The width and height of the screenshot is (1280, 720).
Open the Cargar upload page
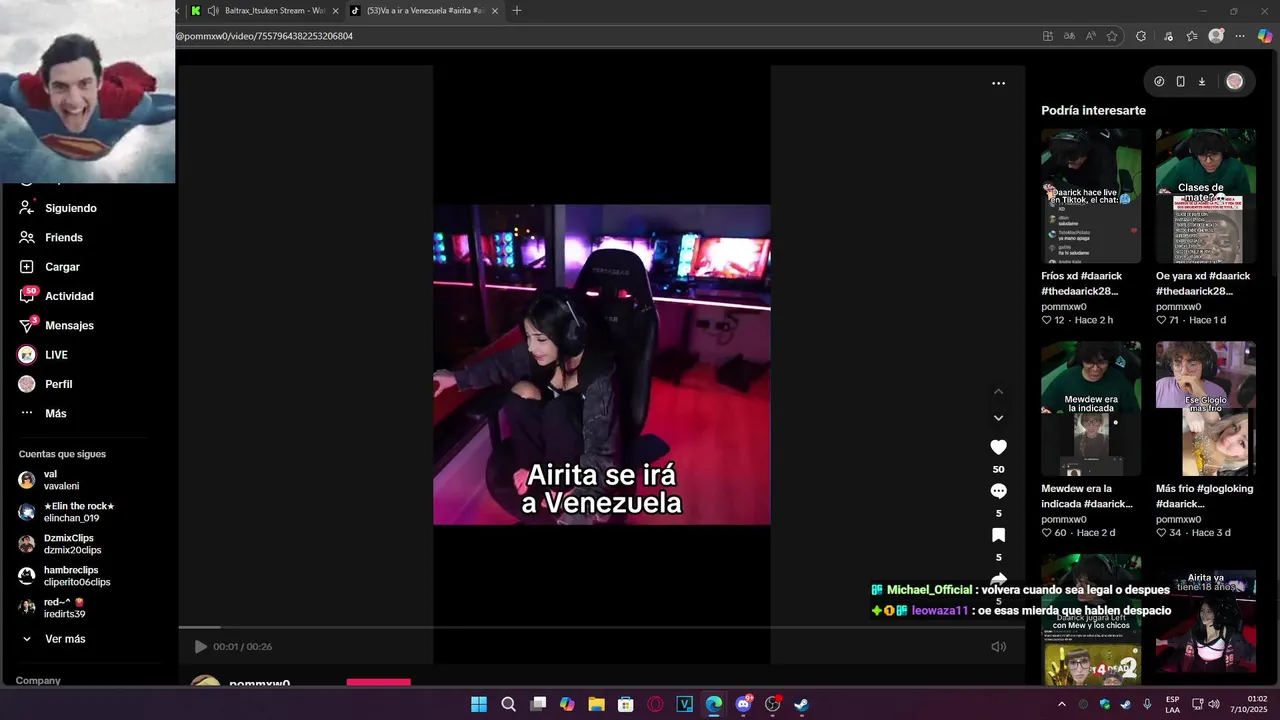pyautogui.click(x=49, y=267)
